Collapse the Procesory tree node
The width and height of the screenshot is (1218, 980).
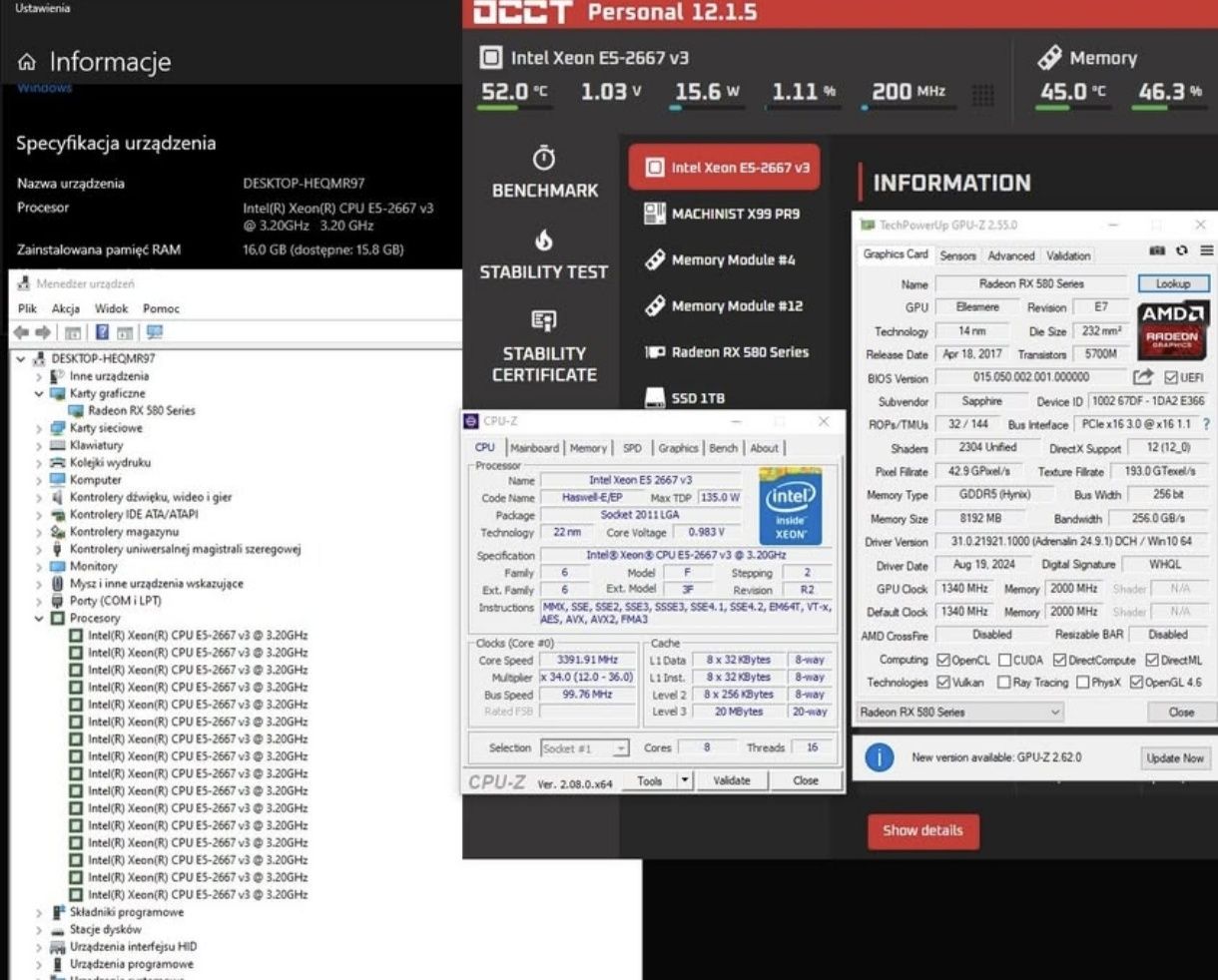coord(39,619)
